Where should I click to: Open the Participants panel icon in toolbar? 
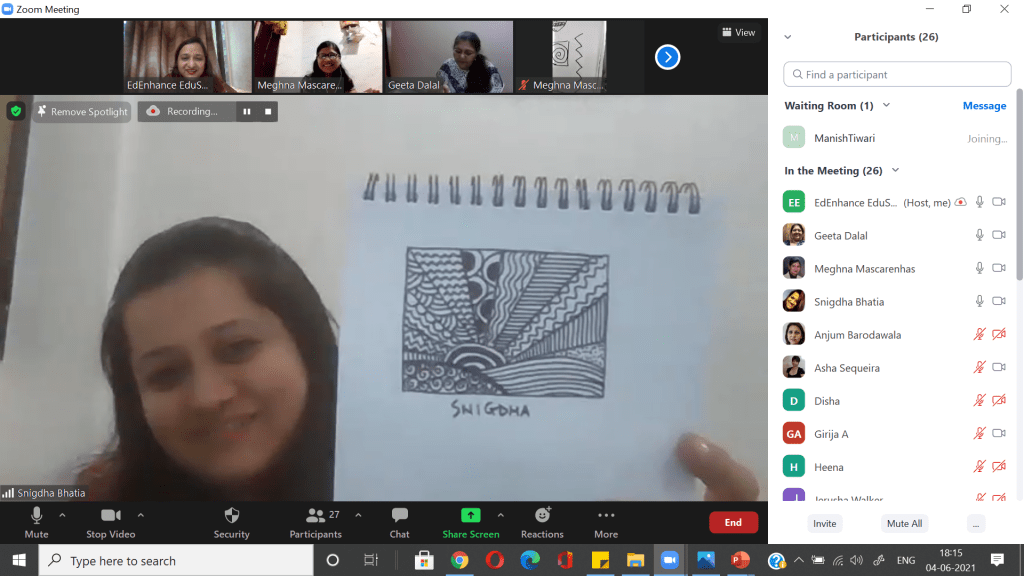pos(316,516)
